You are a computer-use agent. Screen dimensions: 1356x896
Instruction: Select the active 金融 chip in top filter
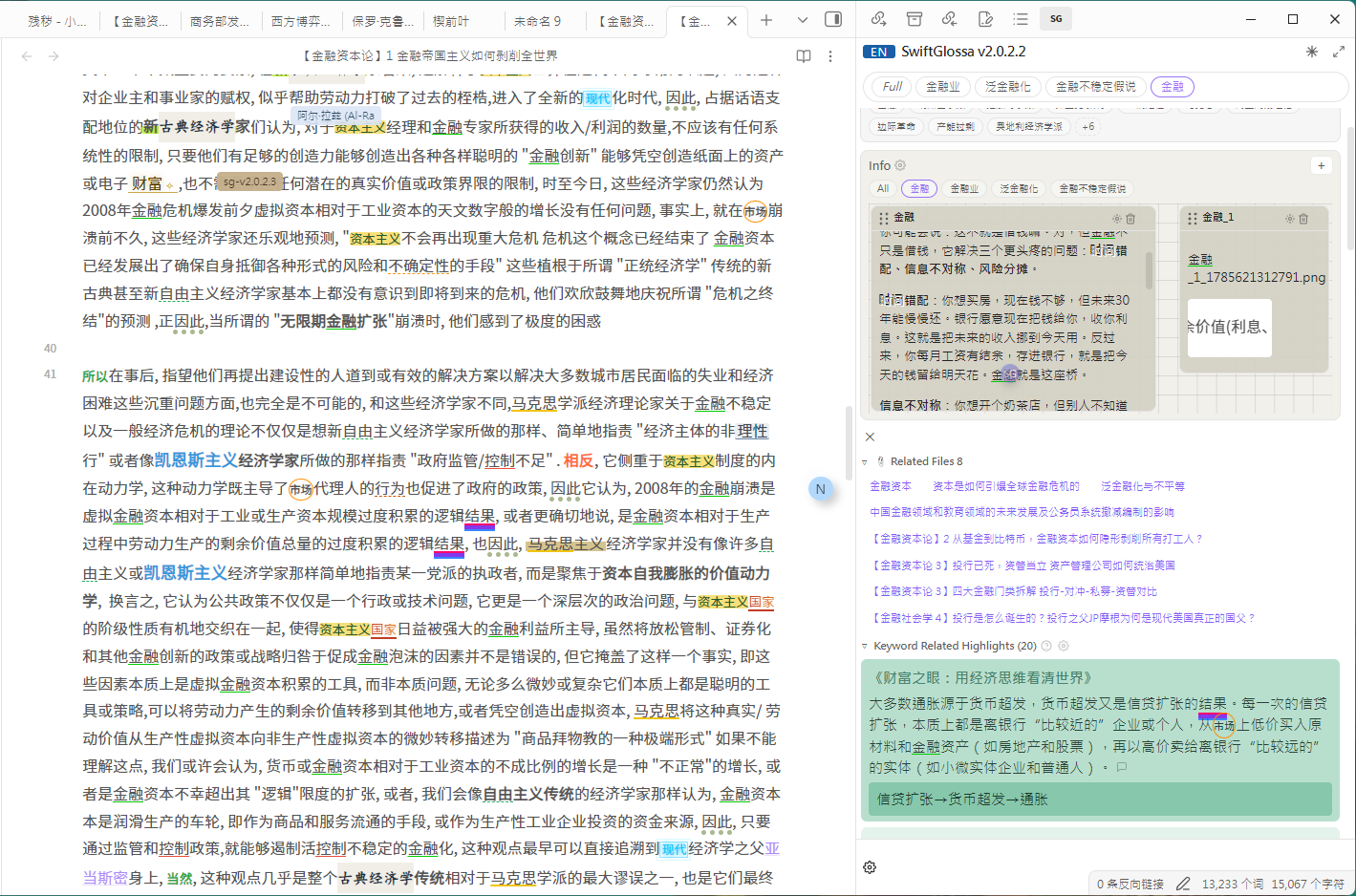coord(1173,86)
